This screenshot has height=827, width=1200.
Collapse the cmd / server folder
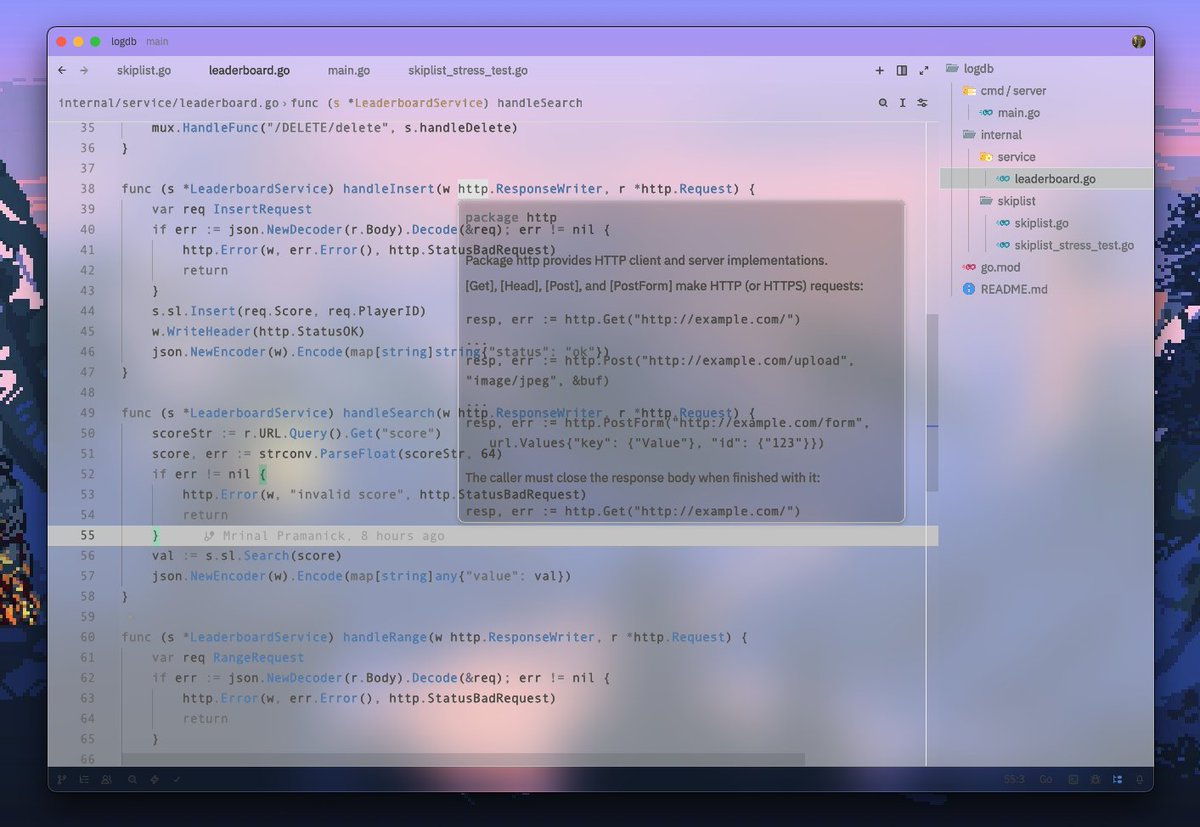pyautogui.click(x=1004, y=91)
